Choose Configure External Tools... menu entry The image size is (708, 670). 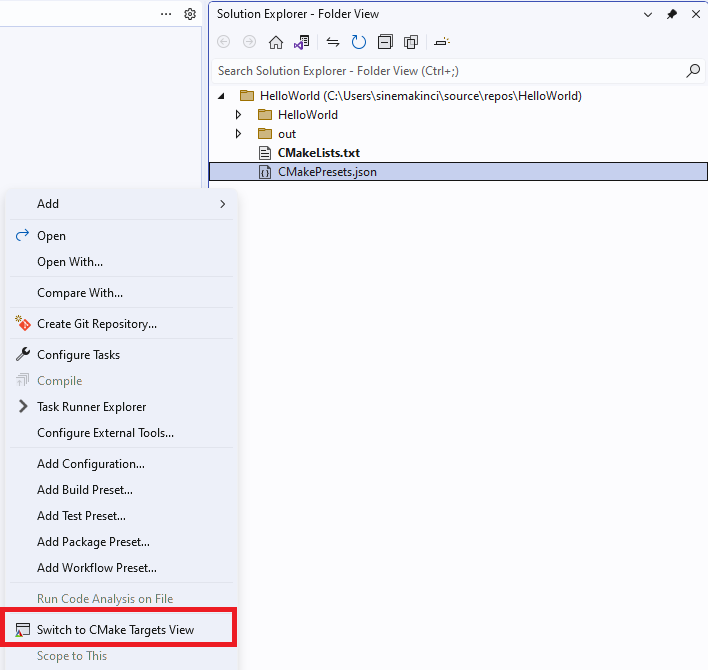[x=121, y=433]
